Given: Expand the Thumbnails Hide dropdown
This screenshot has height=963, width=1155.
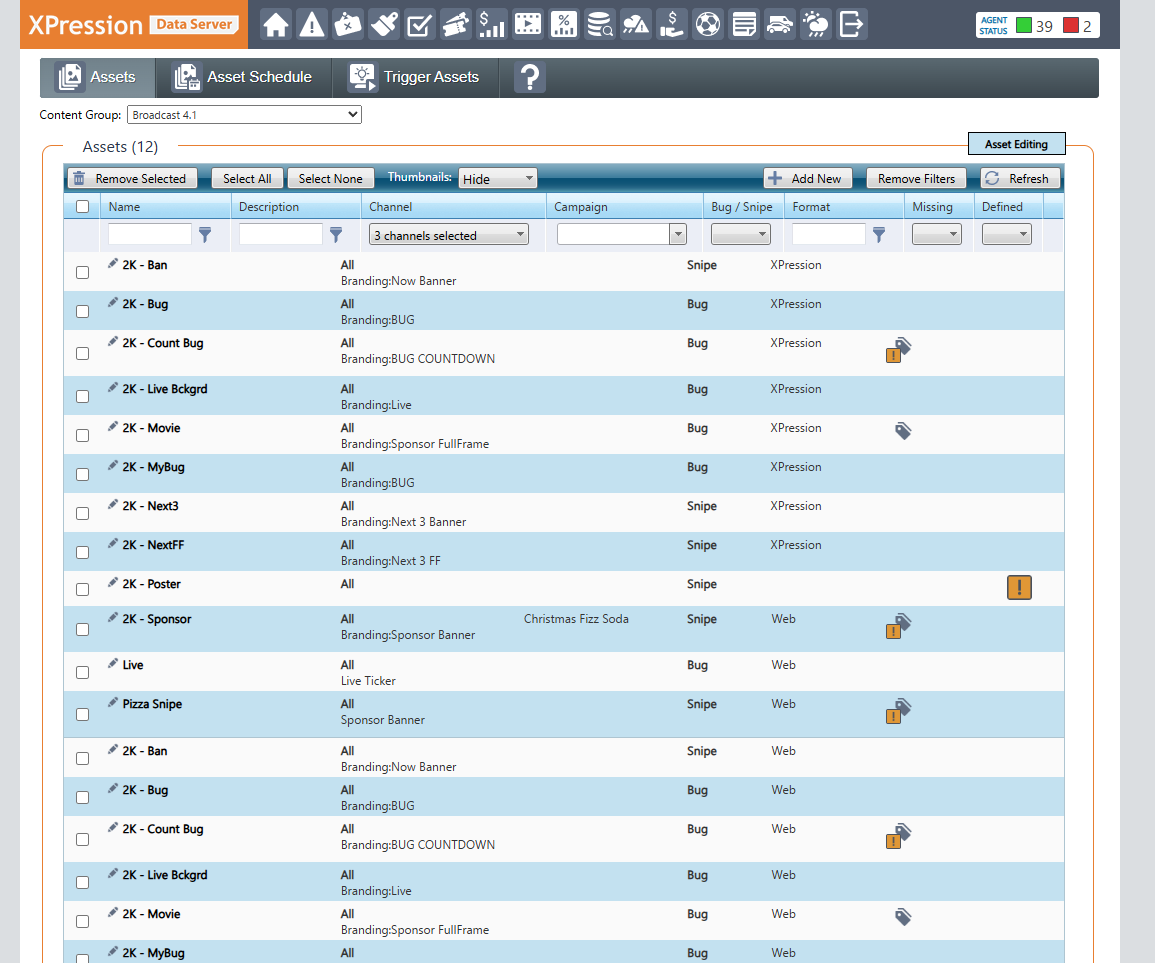Looking at the screenshot, I should pyautogui.click(x=498, y=179).
